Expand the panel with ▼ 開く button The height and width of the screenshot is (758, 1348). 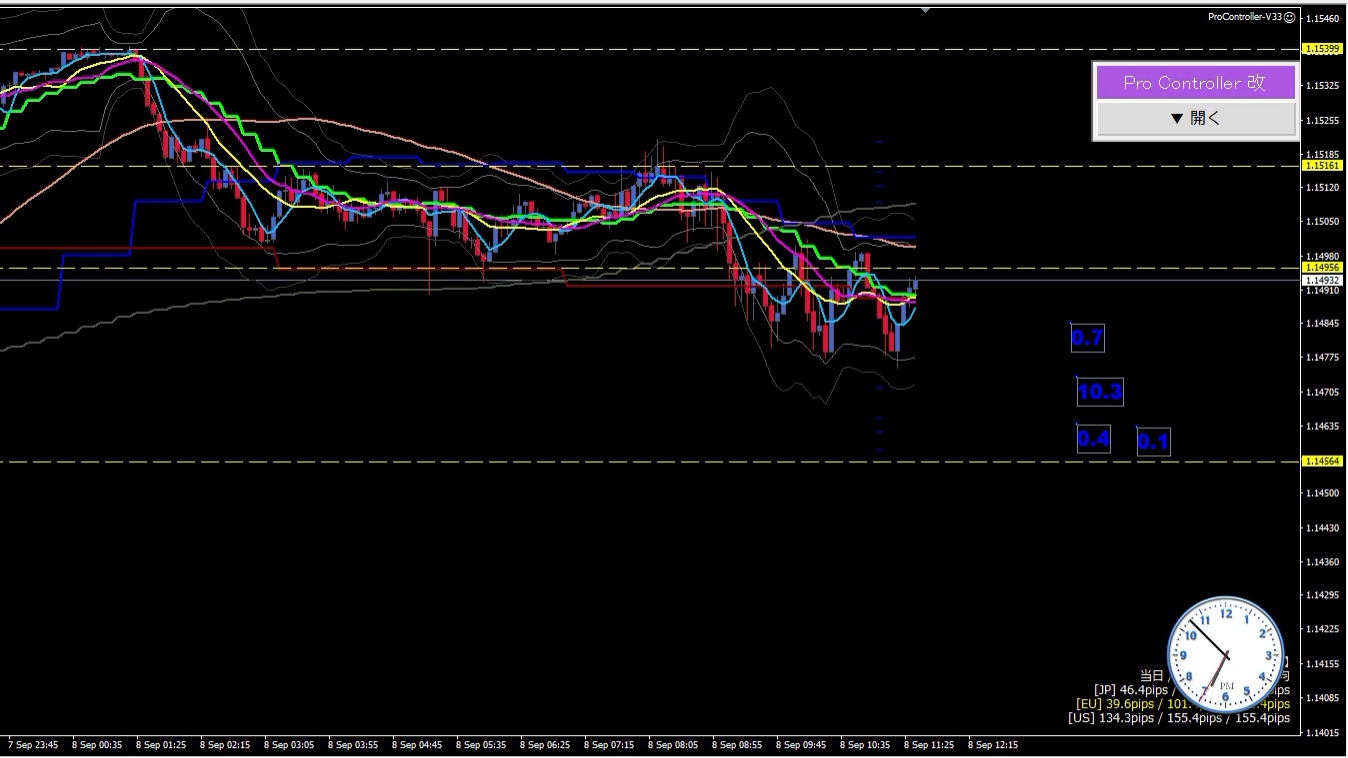[x=1195, y=118]
